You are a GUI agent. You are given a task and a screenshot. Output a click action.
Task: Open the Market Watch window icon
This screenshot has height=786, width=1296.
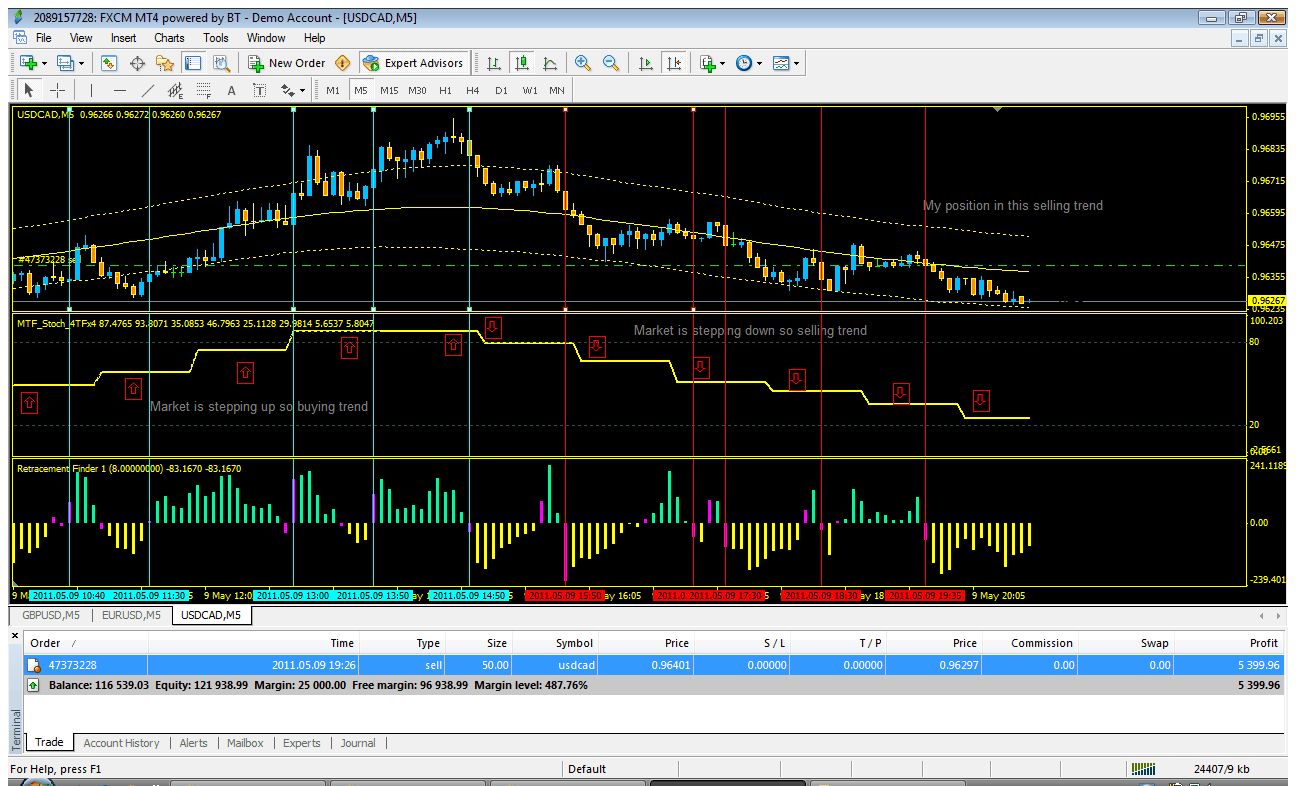[x=109, y=63]
